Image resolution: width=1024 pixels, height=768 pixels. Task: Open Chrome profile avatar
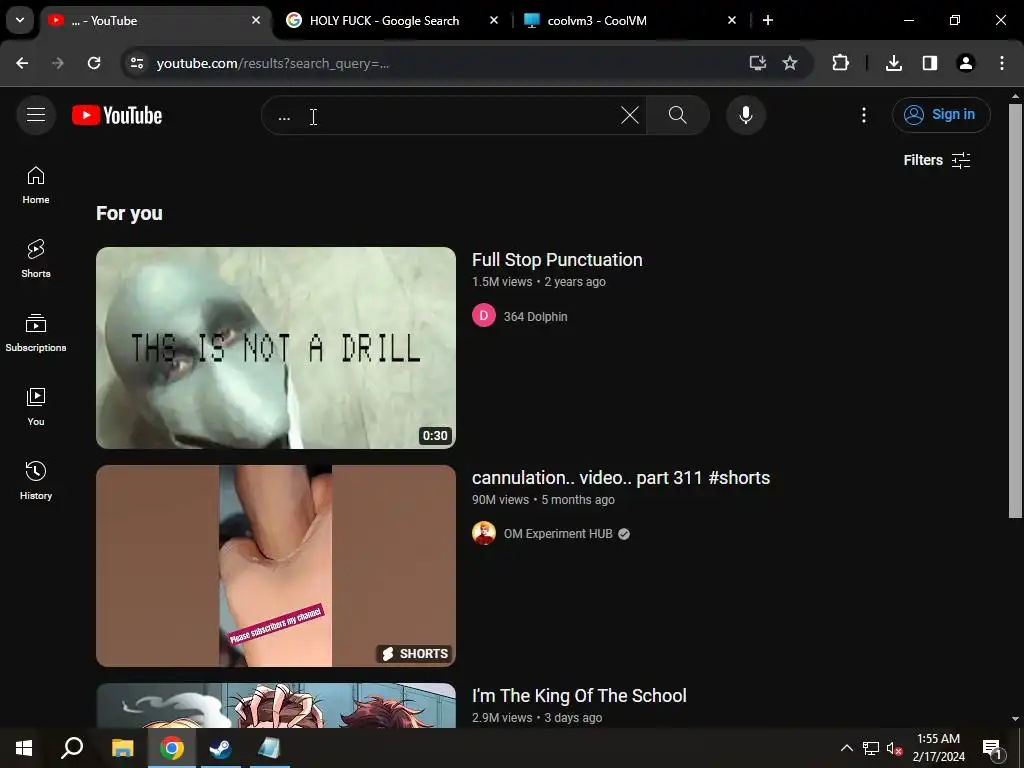click(966, 63)
